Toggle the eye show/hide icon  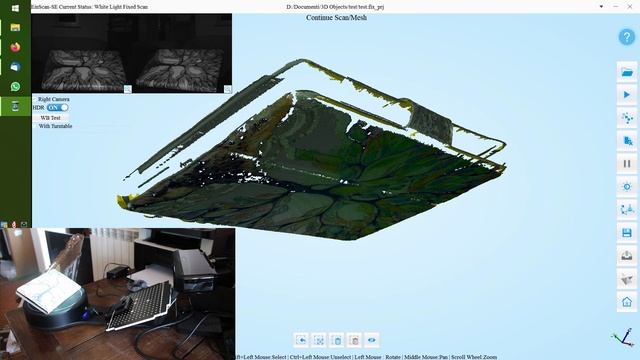point(372,340)
